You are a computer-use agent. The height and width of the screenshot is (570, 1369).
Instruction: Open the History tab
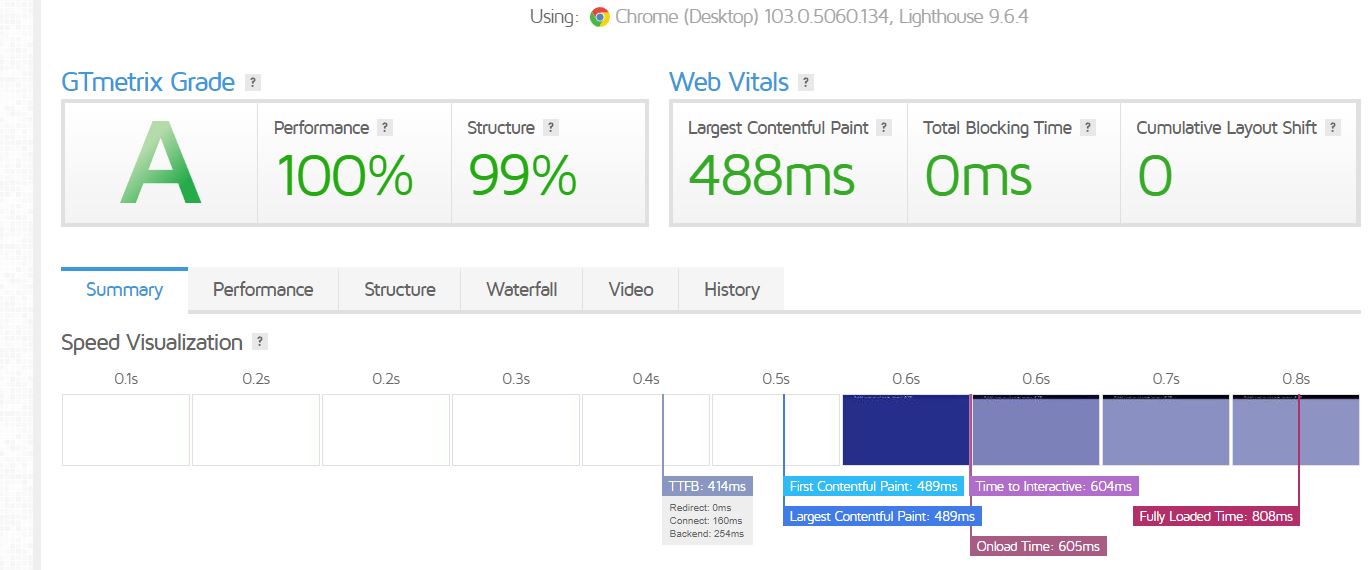731,290
